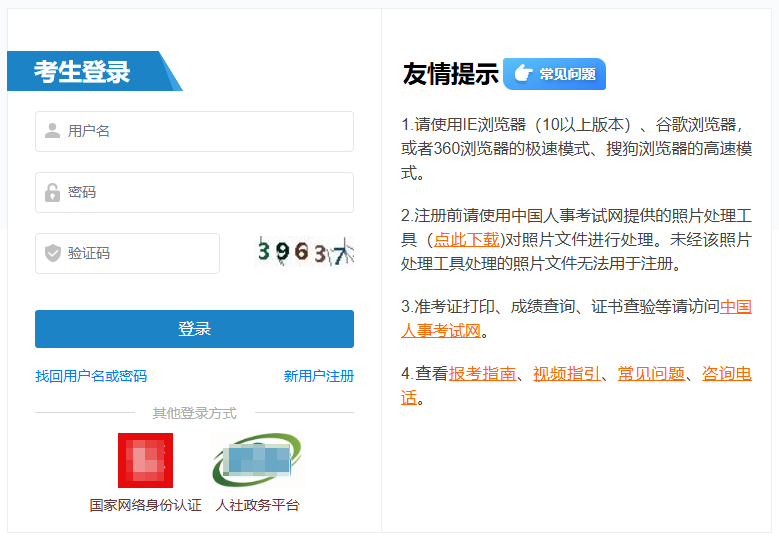779x543 pixels.
Task: Click the padlock icon in password field
Action: point(53,192)
